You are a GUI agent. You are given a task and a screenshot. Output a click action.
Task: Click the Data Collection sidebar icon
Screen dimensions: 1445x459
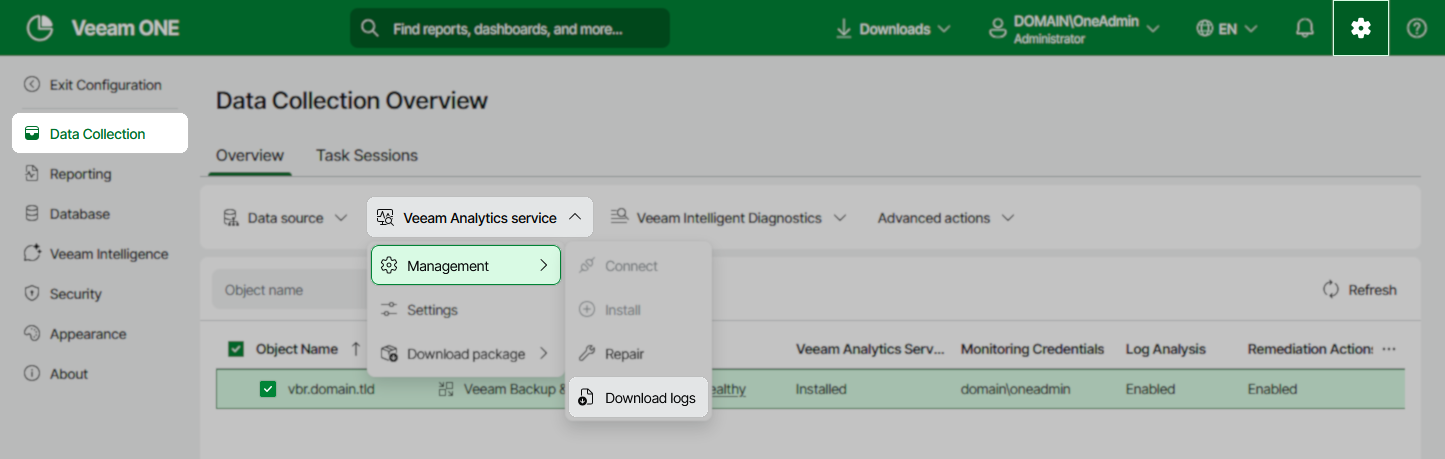point(32,133)
